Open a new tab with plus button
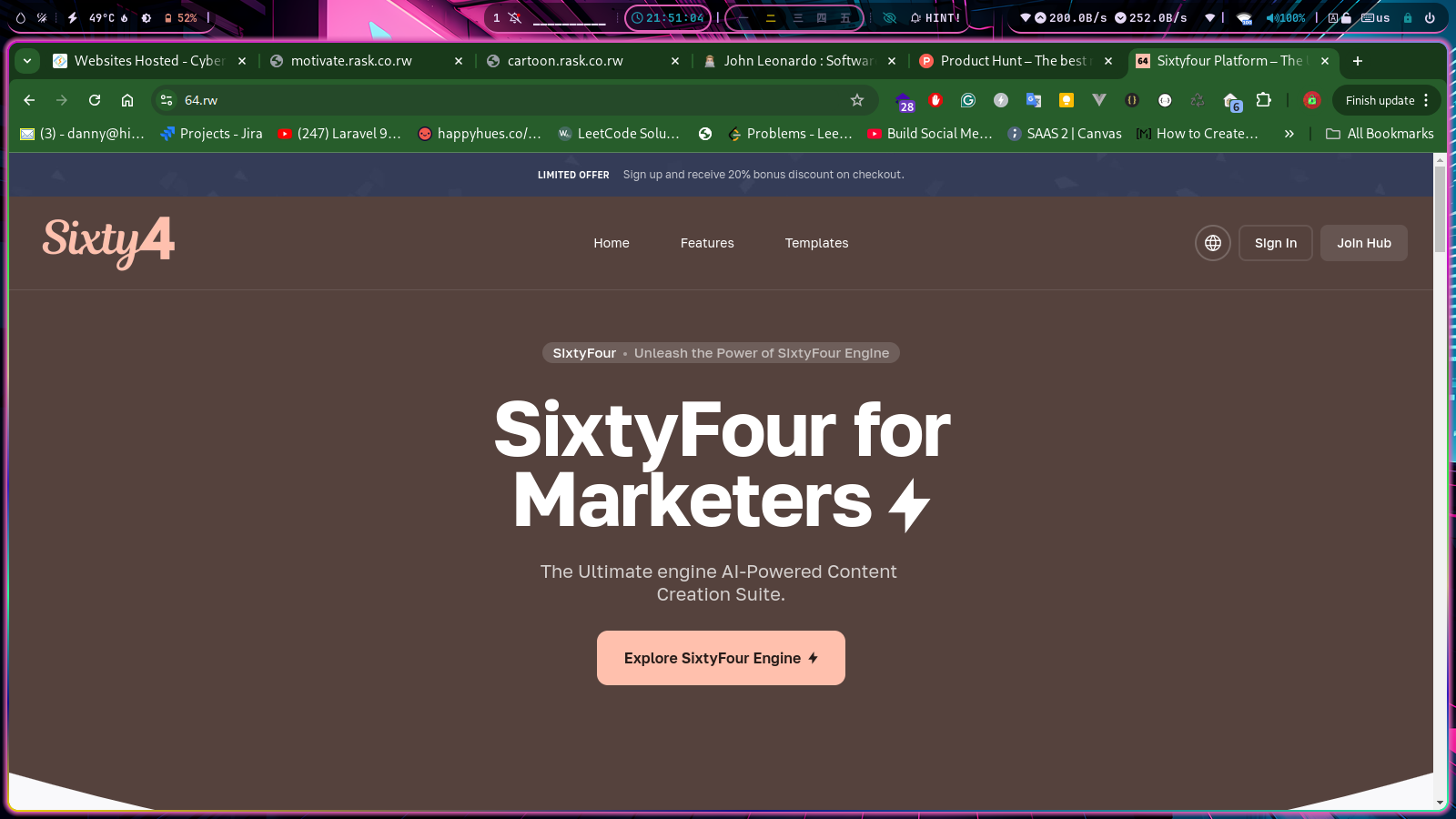 (x=1358, y=61)
